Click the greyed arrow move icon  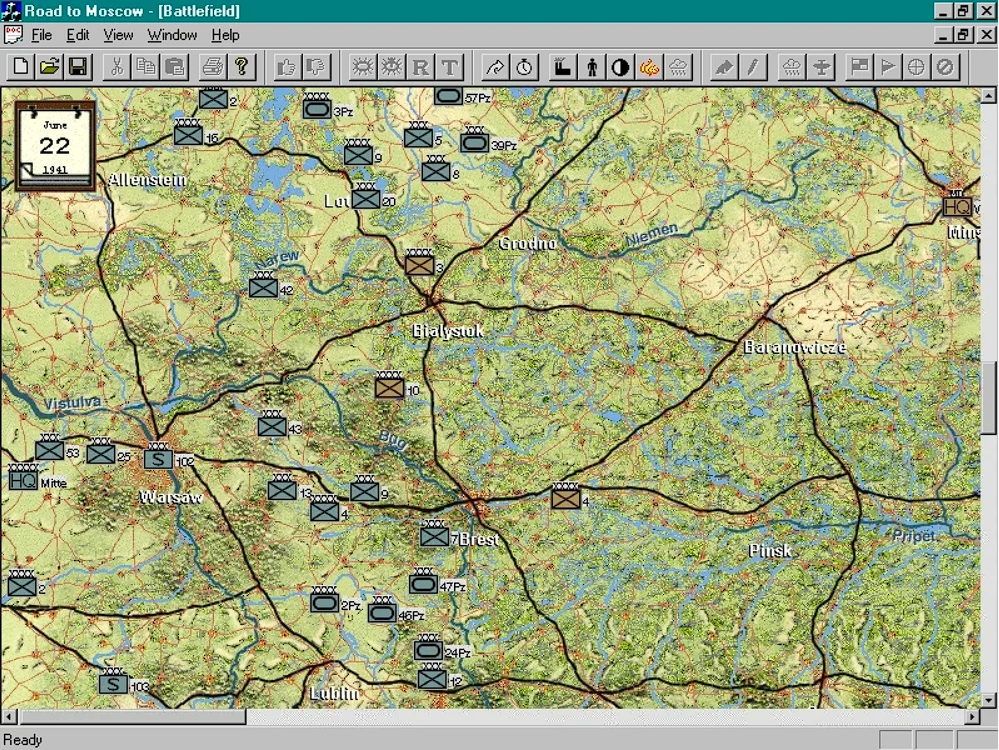pyautogui.click(x=724, y=67)
